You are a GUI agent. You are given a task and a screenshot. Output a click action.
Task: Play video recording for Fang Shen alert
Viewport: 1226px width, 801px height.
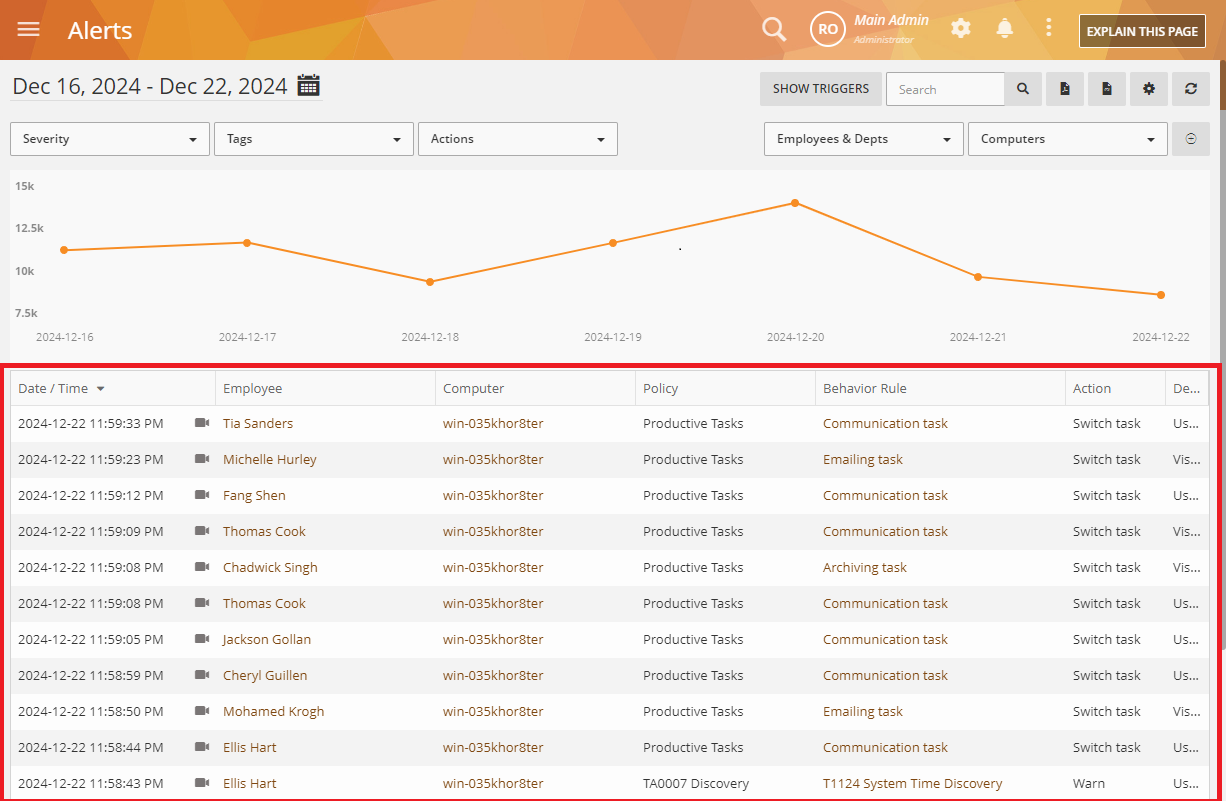(x=202, y=495)
